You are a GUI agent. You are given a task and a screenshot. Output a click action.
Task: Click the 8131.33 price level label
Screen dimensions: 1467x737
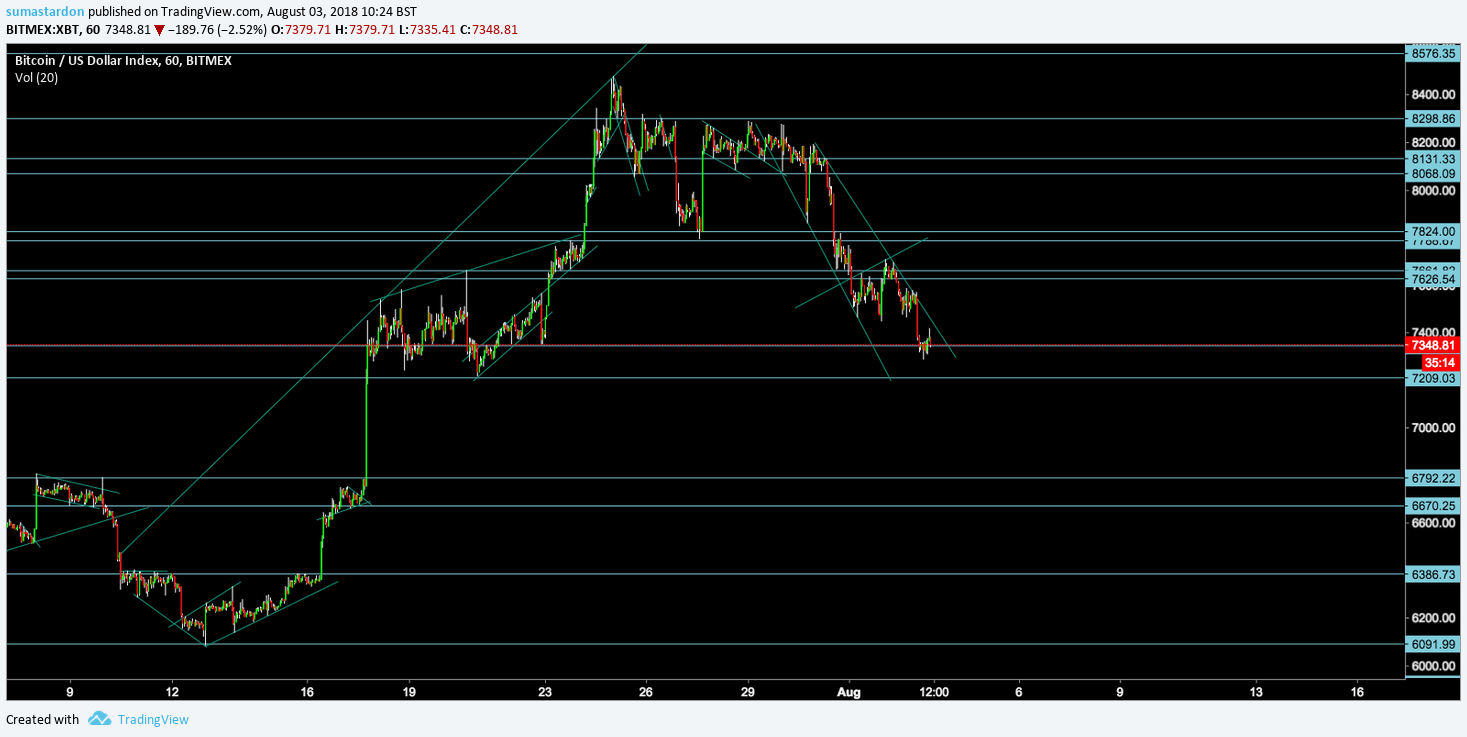(1432, 159)
